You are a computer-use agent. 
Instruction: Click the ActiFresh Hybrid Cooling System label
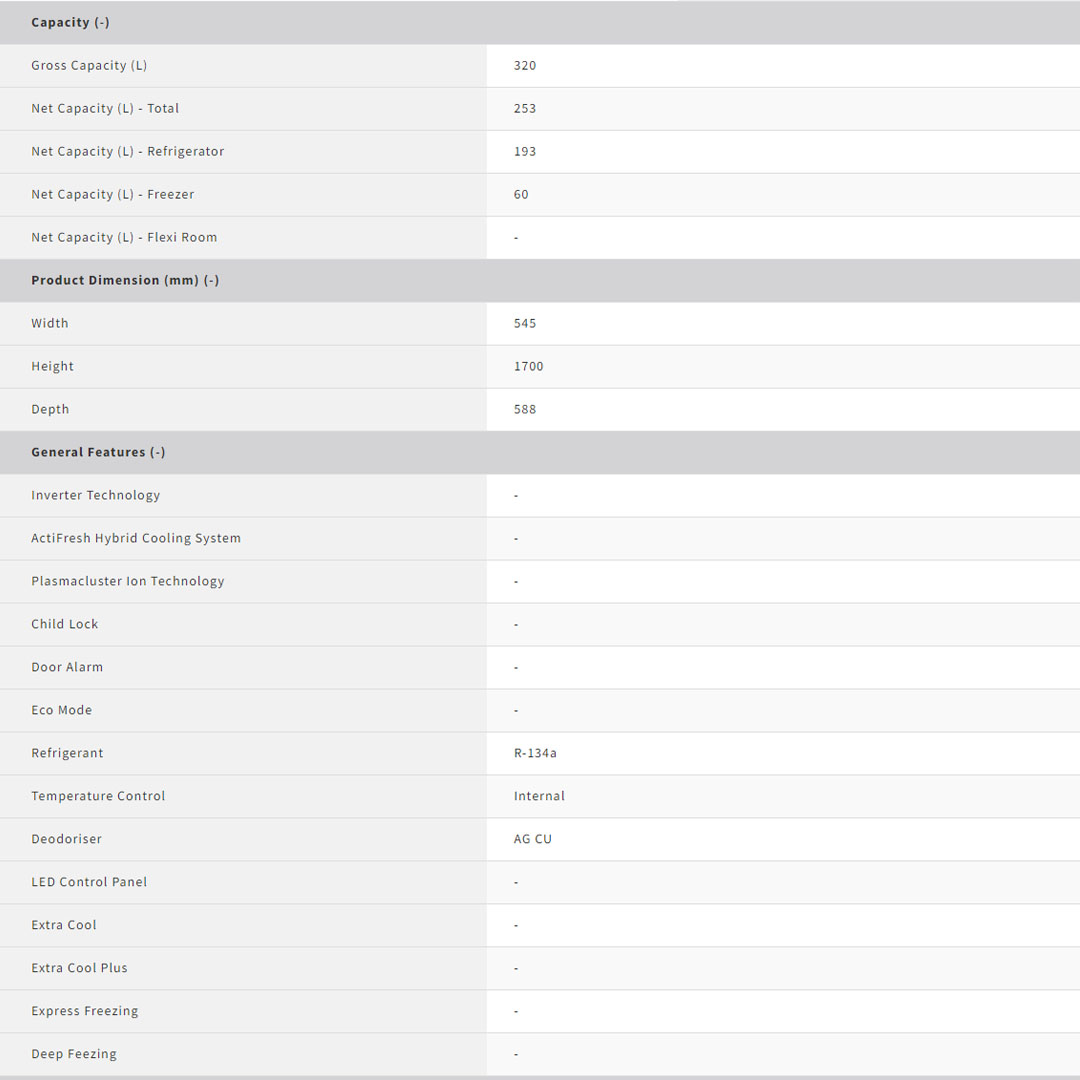coord(136,538)
